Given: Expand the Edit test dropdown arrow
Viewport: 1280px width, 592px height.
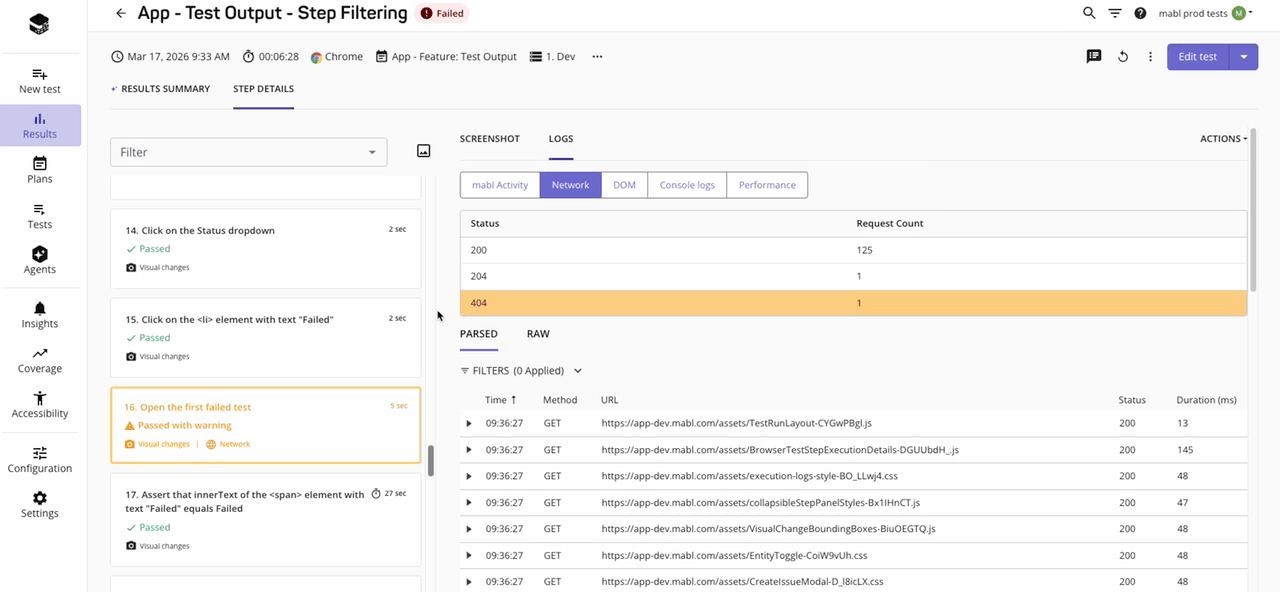Looking at the screenshot, I should (x=1243, y=57).
